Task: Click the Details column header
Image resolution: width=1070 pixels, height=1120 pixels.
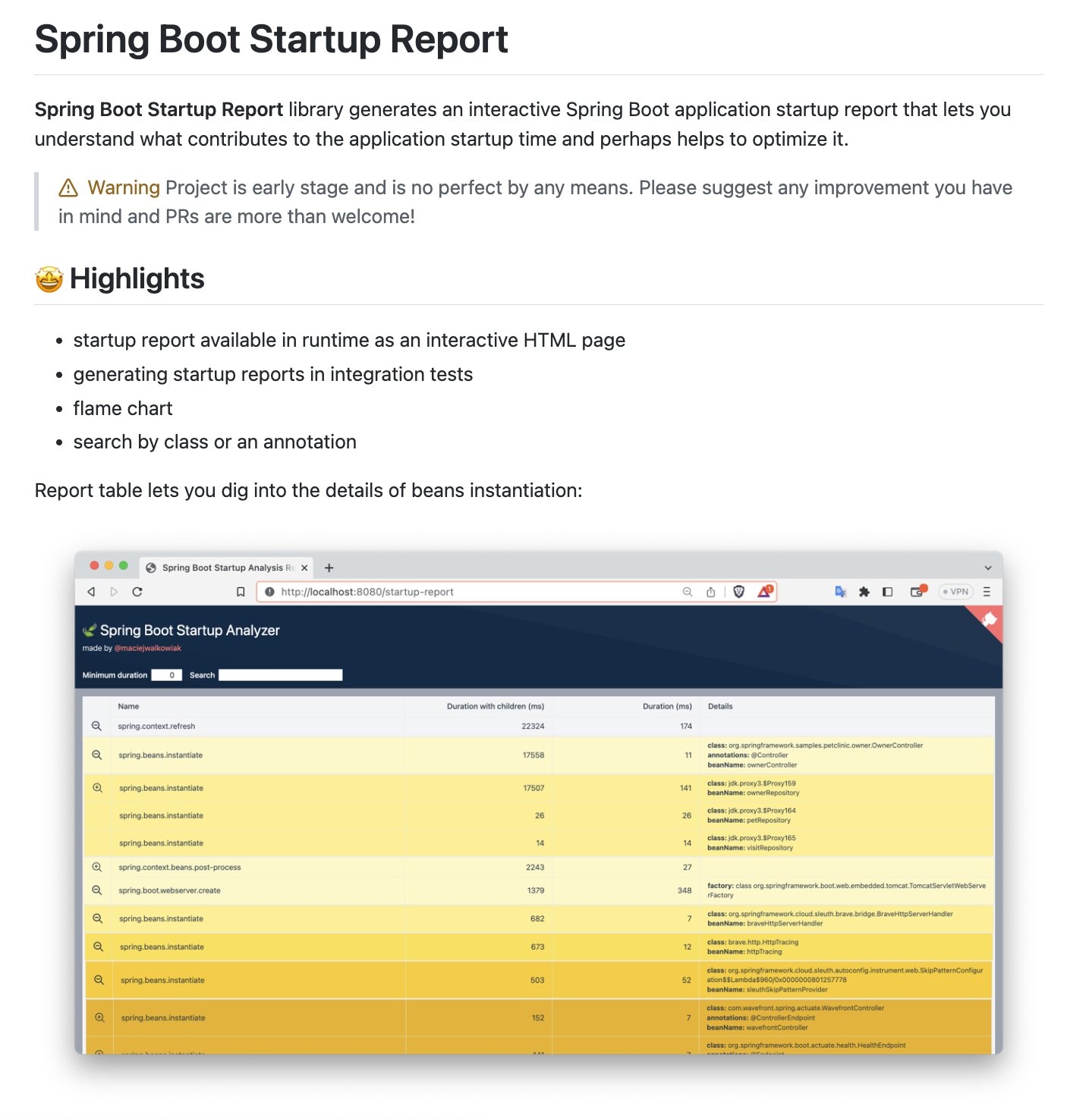Action: [x=720, y=706]
